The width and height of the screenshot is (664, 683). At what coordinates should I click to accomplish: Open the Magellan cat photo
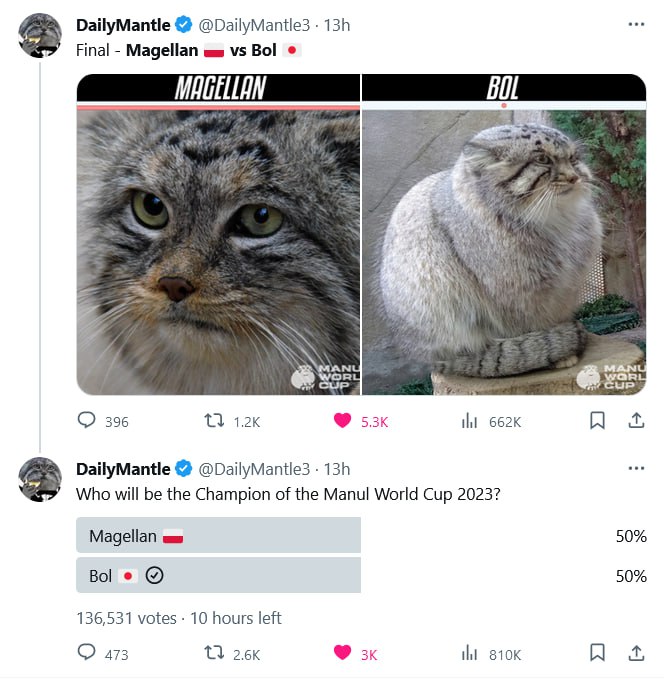click(218, 250)
